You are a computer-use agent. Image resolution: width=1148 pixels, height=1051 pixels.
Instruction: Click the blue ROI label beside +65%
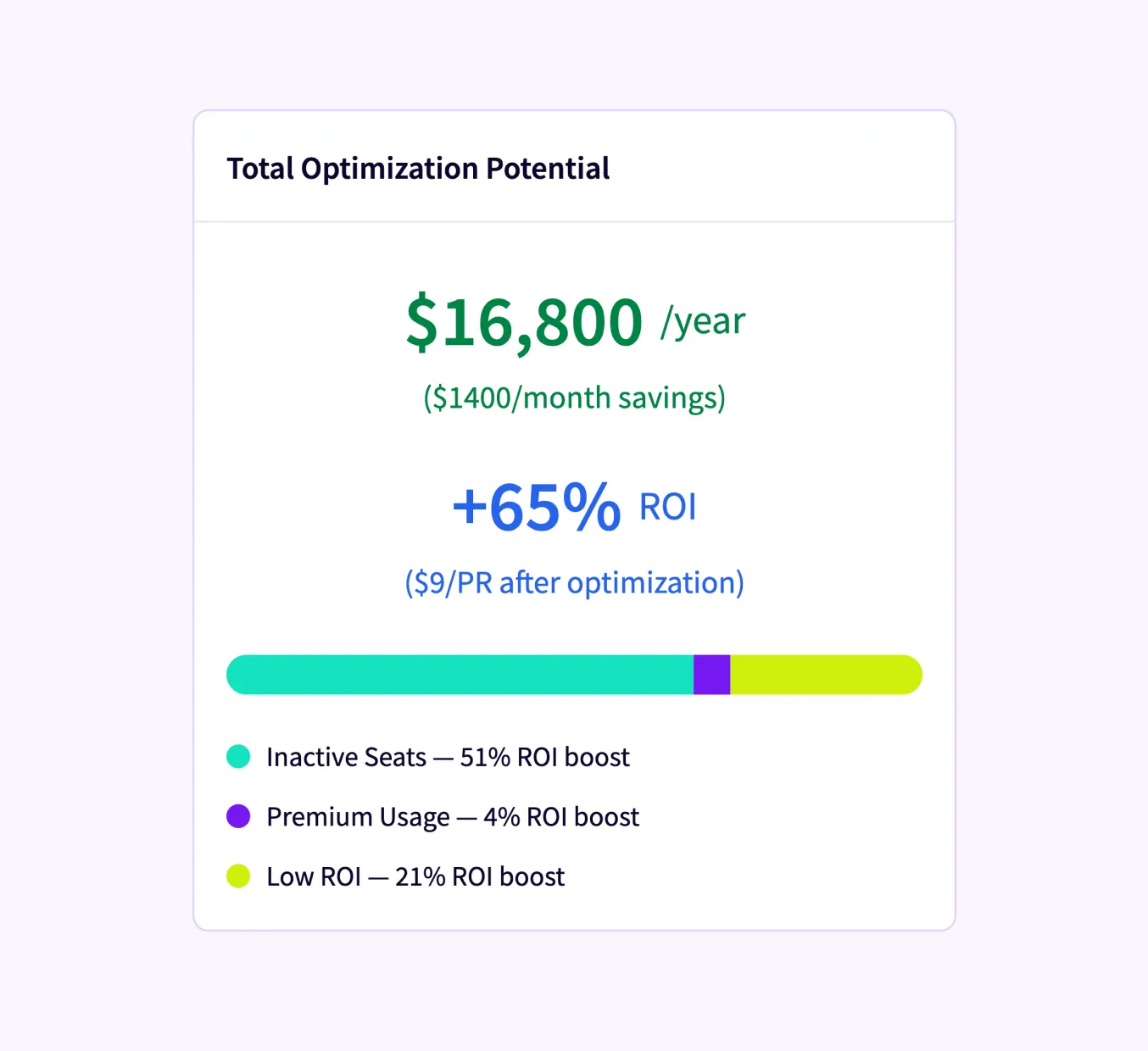point(667,508)
